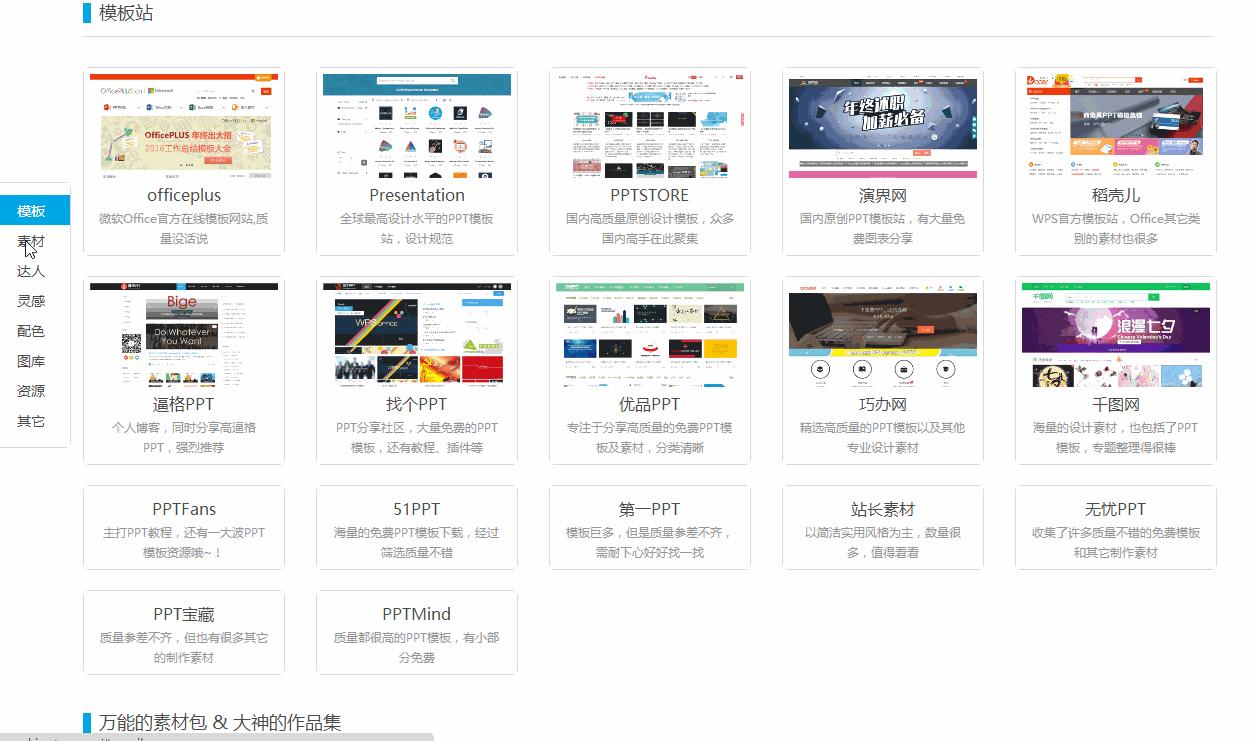Open the Presentation site link
This screenshot has height=741, width=1251.
tap(416, 195)
